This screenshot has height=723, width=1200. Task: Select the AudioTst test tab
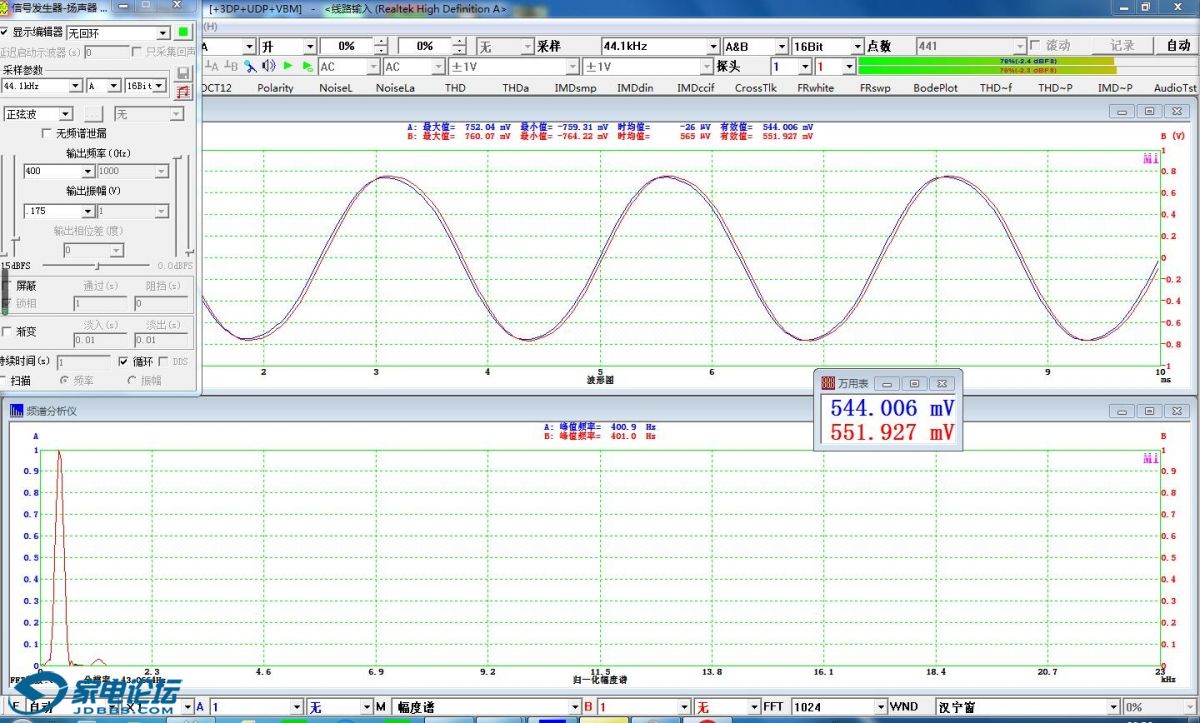[x=1175, y=88]
